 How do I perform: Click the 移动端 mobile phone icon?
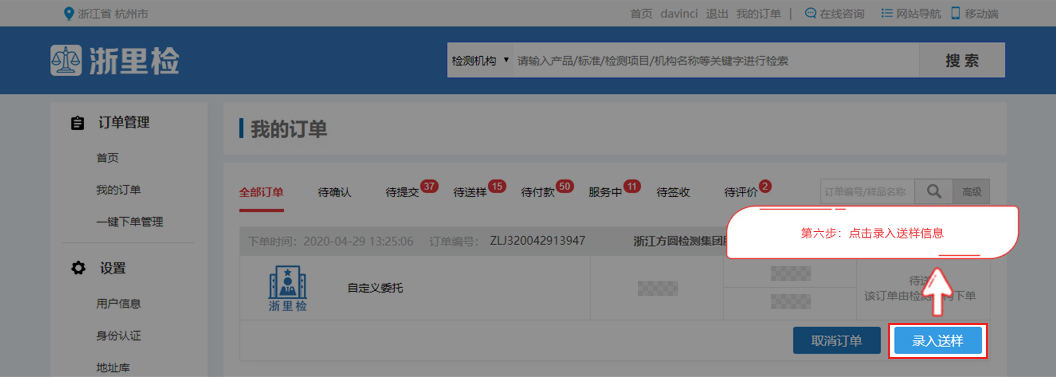[x=955, y=13]
